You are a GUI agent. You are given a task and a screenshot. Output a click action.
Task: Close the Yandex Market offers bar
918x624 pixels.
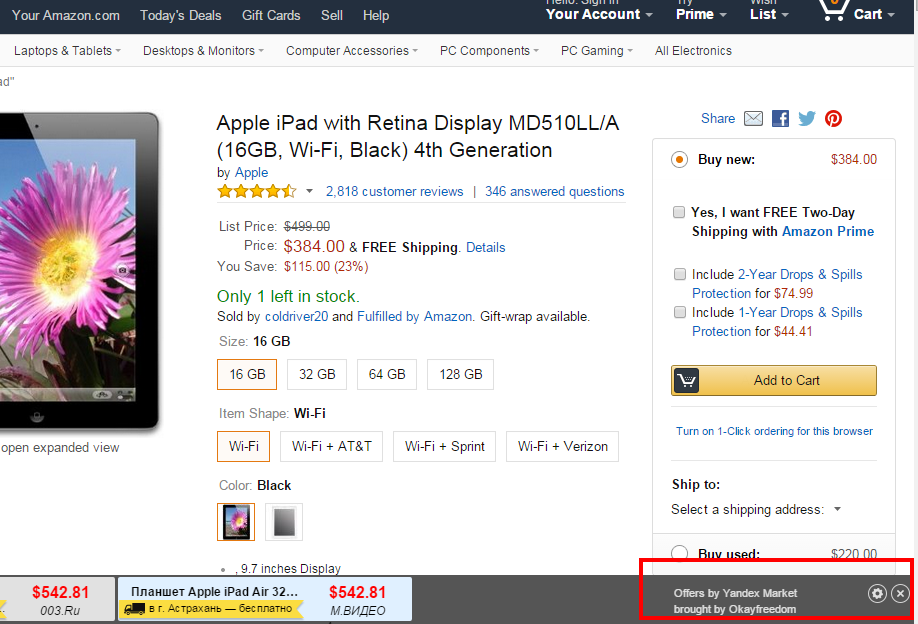point(900,594)
